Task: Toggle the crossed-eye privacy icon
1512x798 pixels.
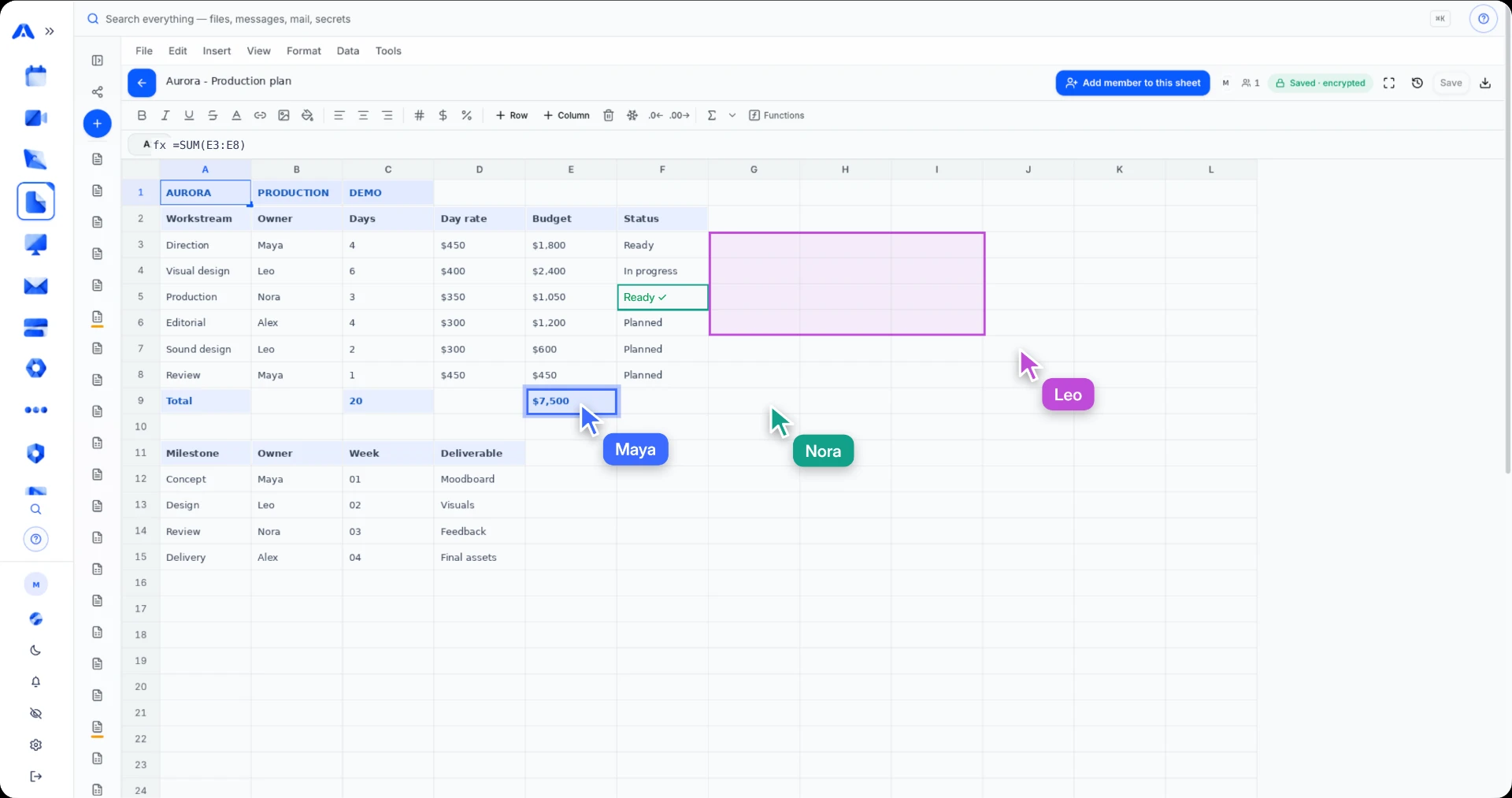Action: 35,714
